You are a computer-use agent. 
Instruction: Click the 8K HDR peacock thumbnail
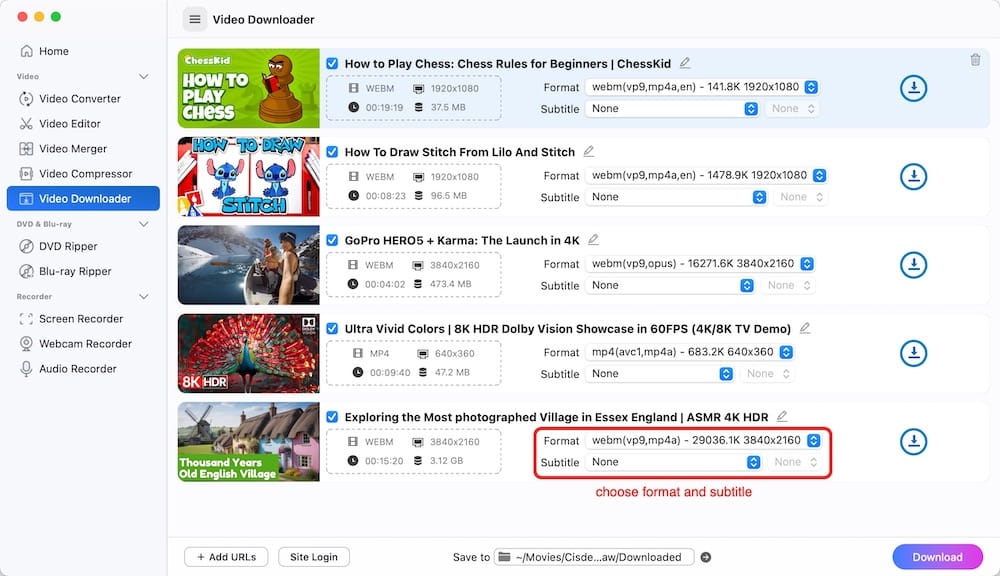[249, 353]
